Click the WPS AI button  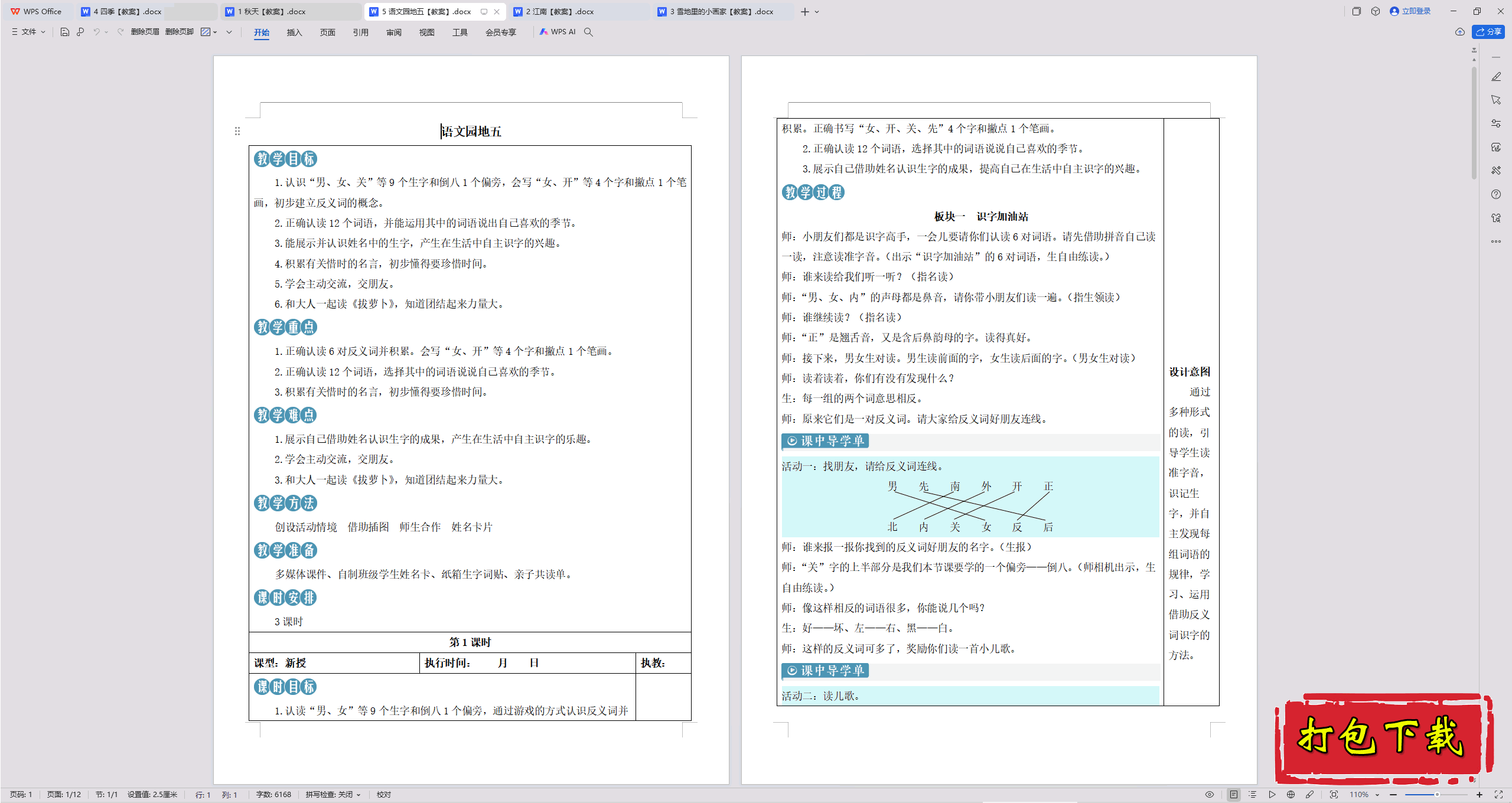558,32
